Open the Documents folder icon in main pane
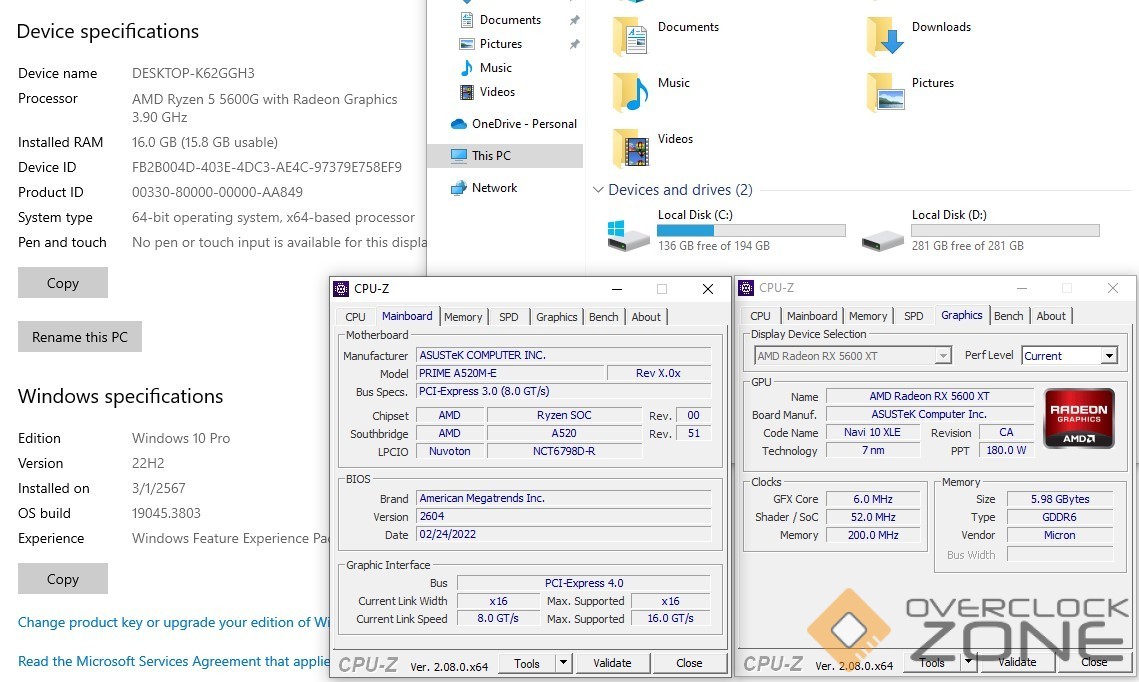The image size is (1139, 682). point(630,35)
